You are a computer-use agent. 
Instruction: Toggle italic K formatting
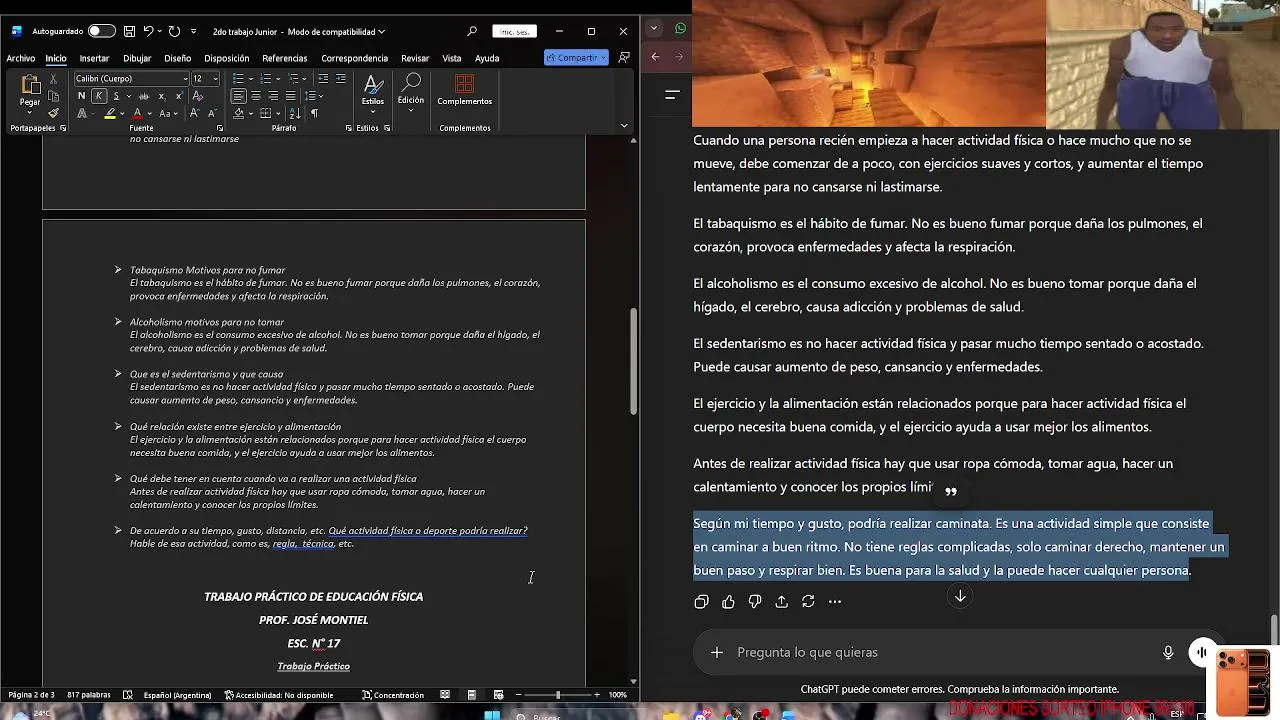(x=98, y=96)
